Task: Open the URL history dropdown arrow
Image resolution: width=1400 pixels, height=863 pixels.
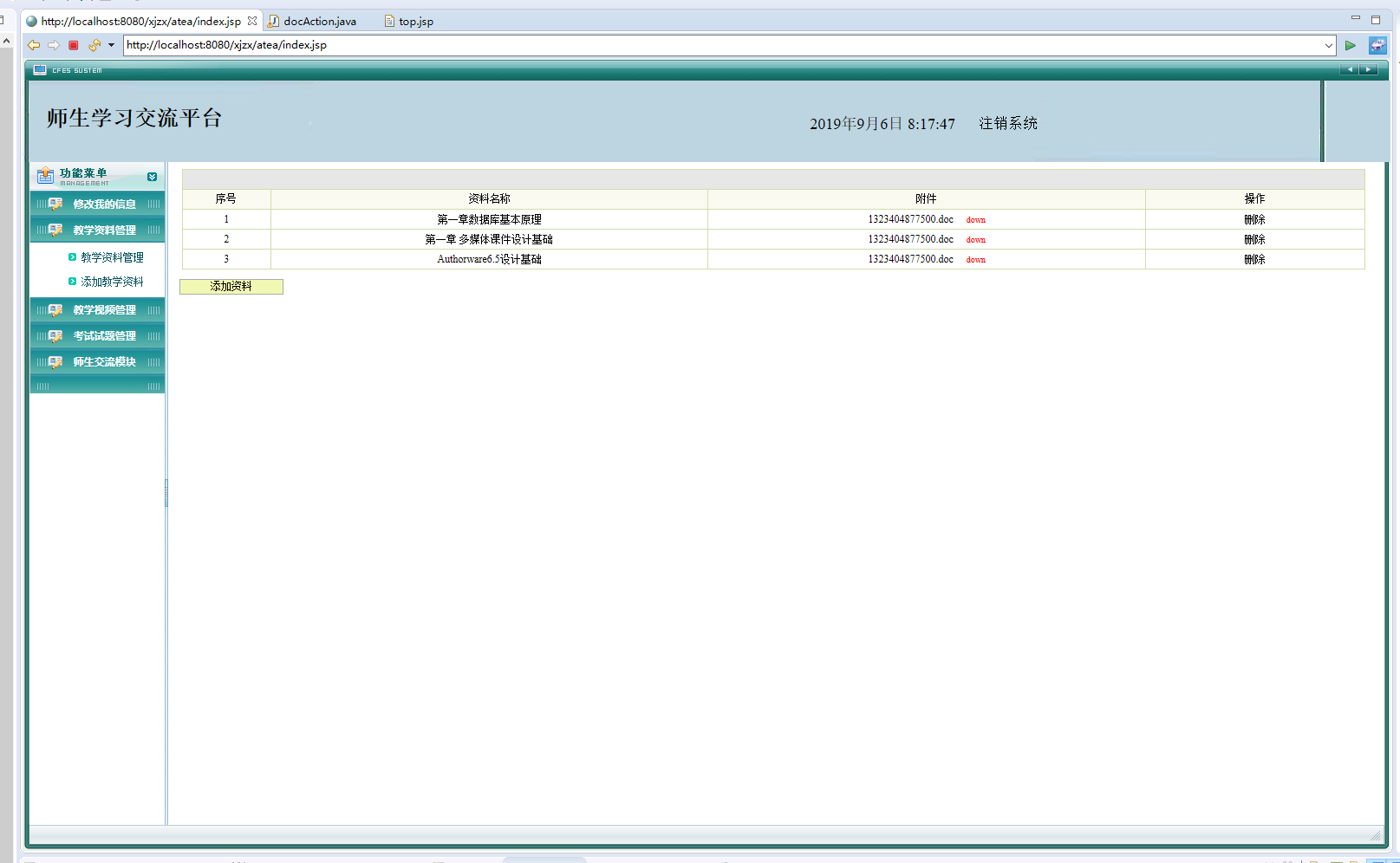Action: click(1328, 45)
